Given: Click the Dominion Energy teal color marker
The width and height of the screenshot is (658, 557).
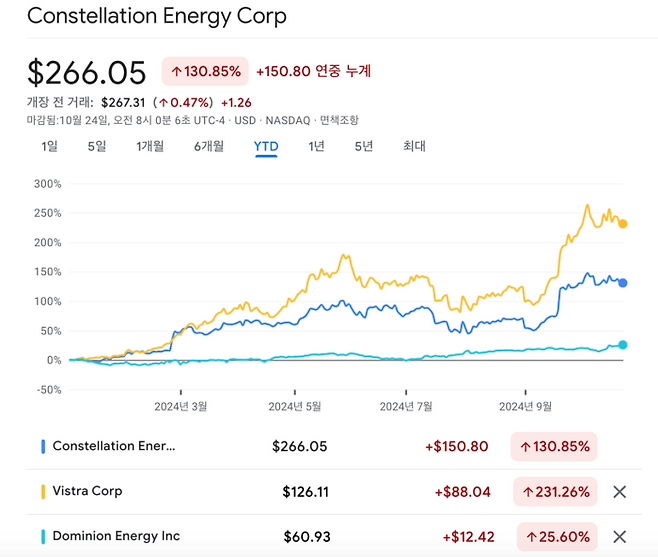Looking at the screenshot, I should [43, 536].
